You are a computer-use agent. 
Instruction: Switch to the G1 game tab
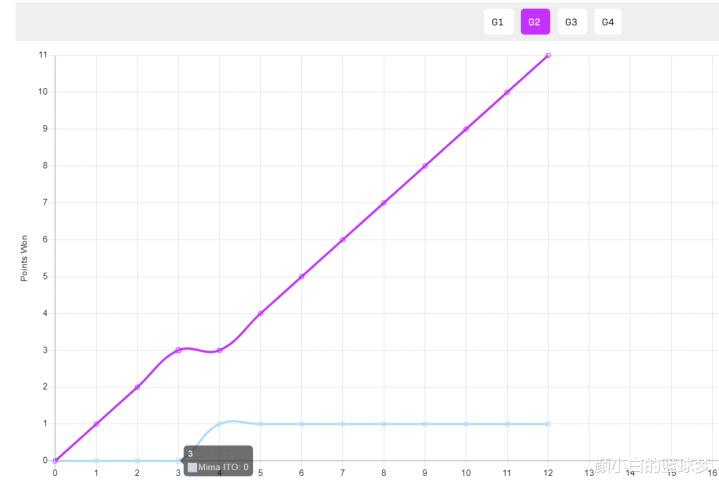pos(498,22)
